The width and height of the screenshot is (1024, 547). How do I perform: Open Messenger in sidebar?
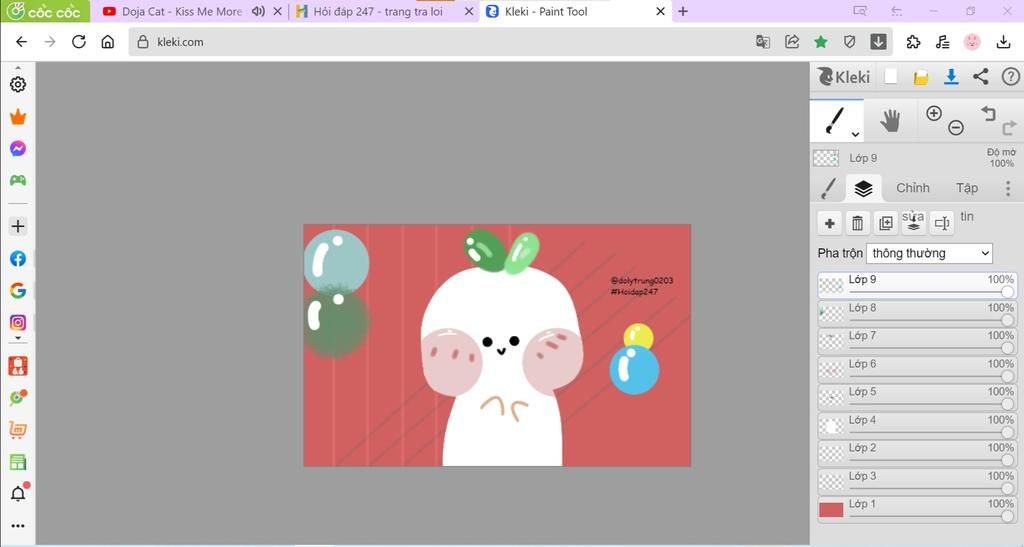coord(18,149)
